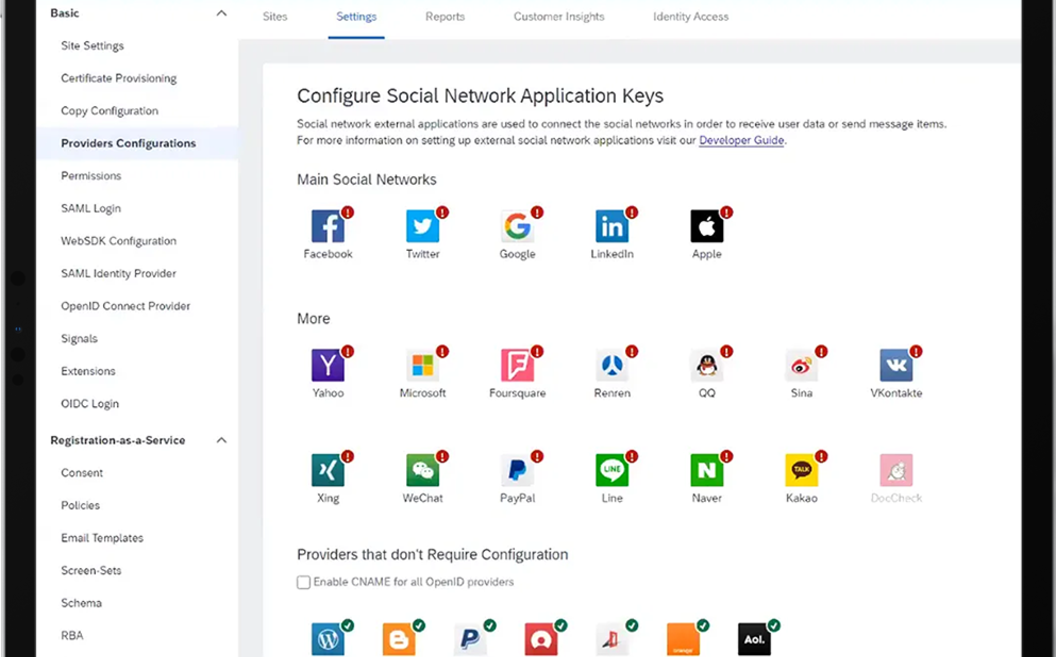Open the WeChat provider icon
The height and width of the screenshot is (657, 1056).
click(x=422, y=470)
